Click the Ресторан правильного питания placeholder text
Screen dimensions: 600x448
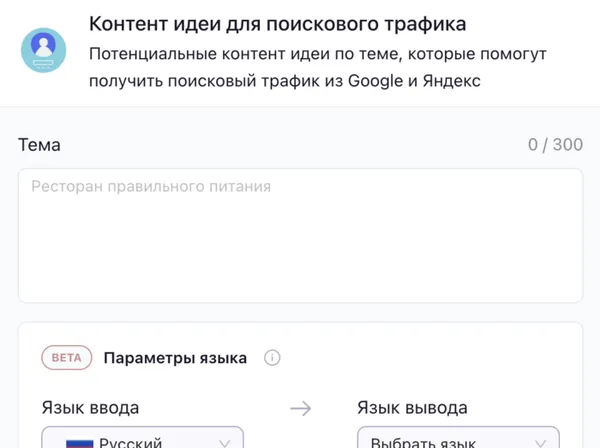(151, 186)
